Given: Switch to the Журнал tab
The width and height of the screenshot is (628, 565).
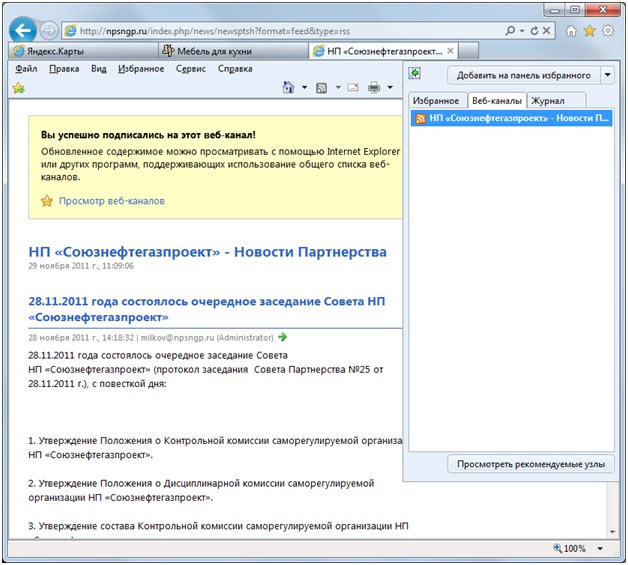Looking at the screenshot, I should click(x=556, y=101).
